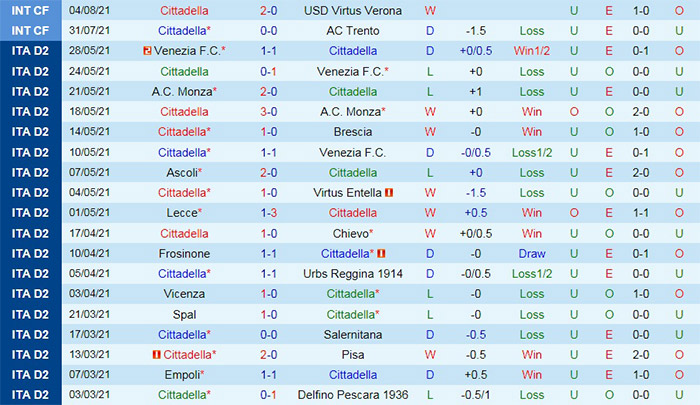The width and height of the screenshot is (700, 405).
Task: Open the USD Virtus Verona team link
Action: pos(352,10)
